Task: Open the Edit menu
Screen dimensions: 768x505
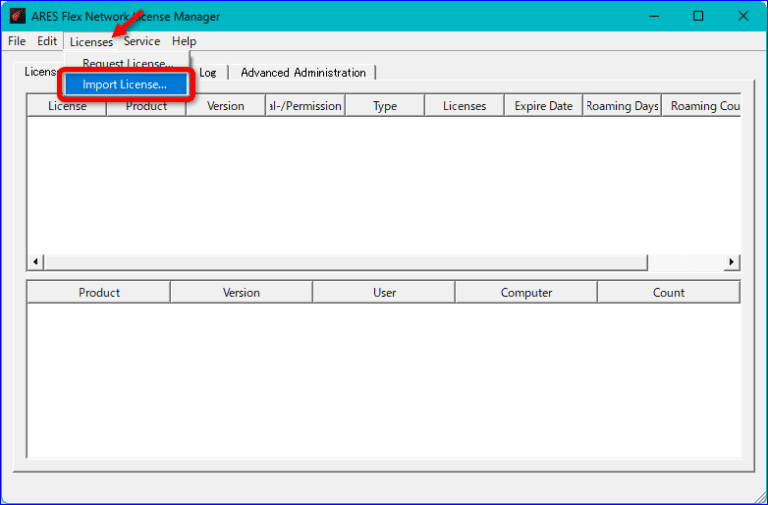Action: pyautogui.click(x=47, y=41)
